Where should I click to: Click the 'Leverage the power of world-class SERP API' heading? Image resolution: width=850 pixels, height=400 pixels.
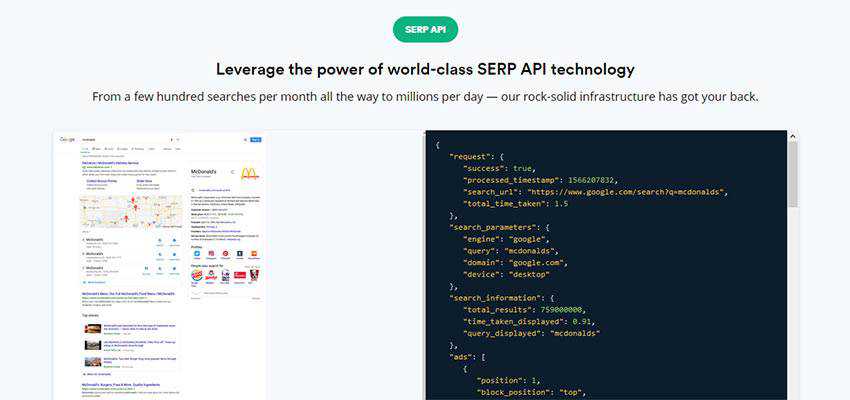(425, 69)
